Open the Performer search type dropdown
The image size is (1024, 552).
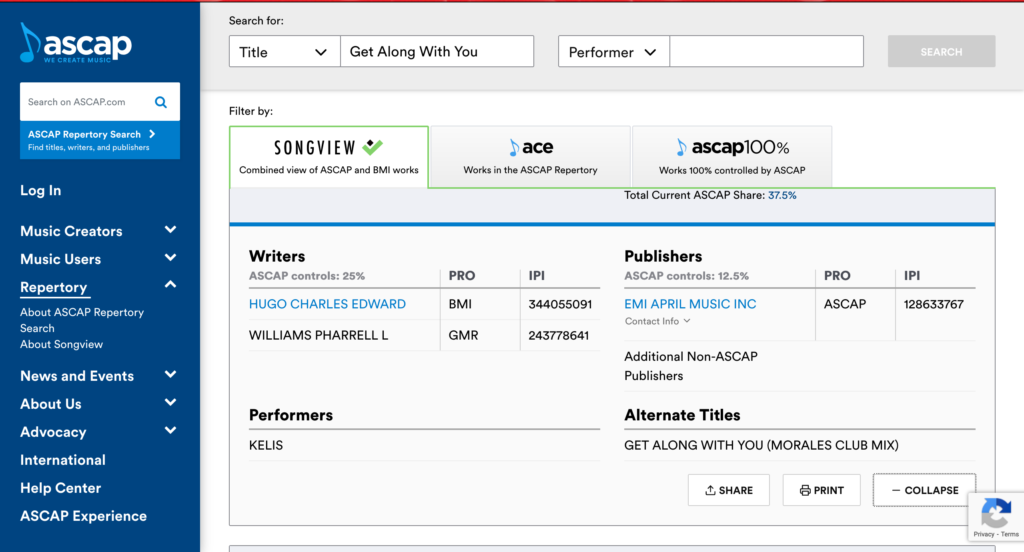pos(613,52)
